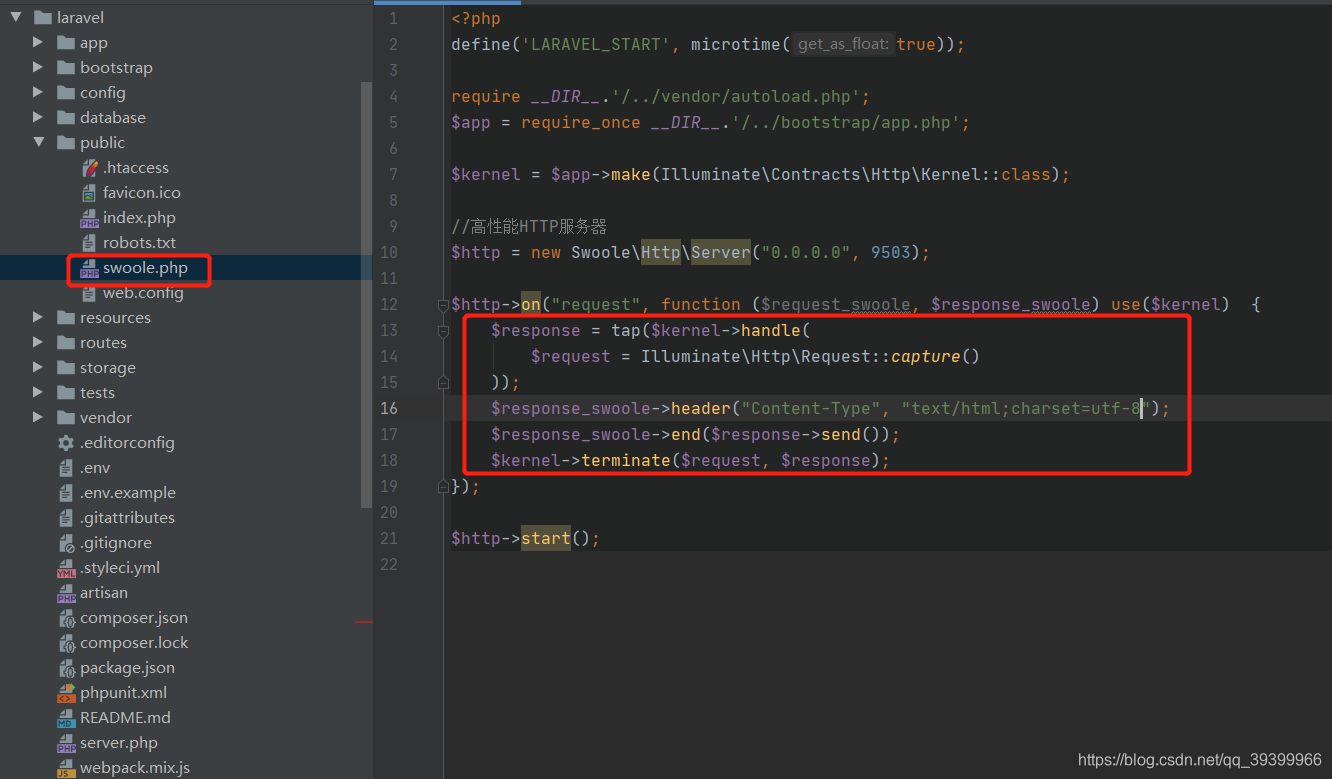Open the phpunit.xml configuration file
1332x779 pixels.
[x=122, y=692]
